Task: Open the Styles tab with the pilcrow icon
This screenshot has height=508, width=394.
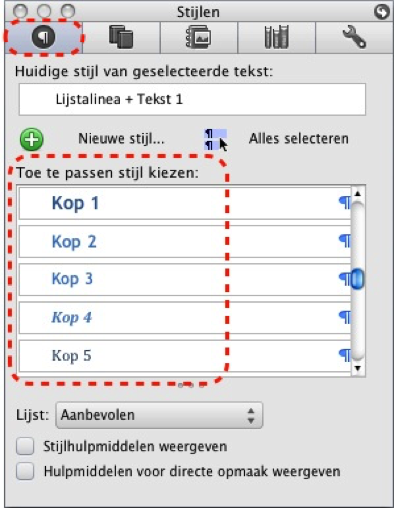Action: [x=44, y=37]
